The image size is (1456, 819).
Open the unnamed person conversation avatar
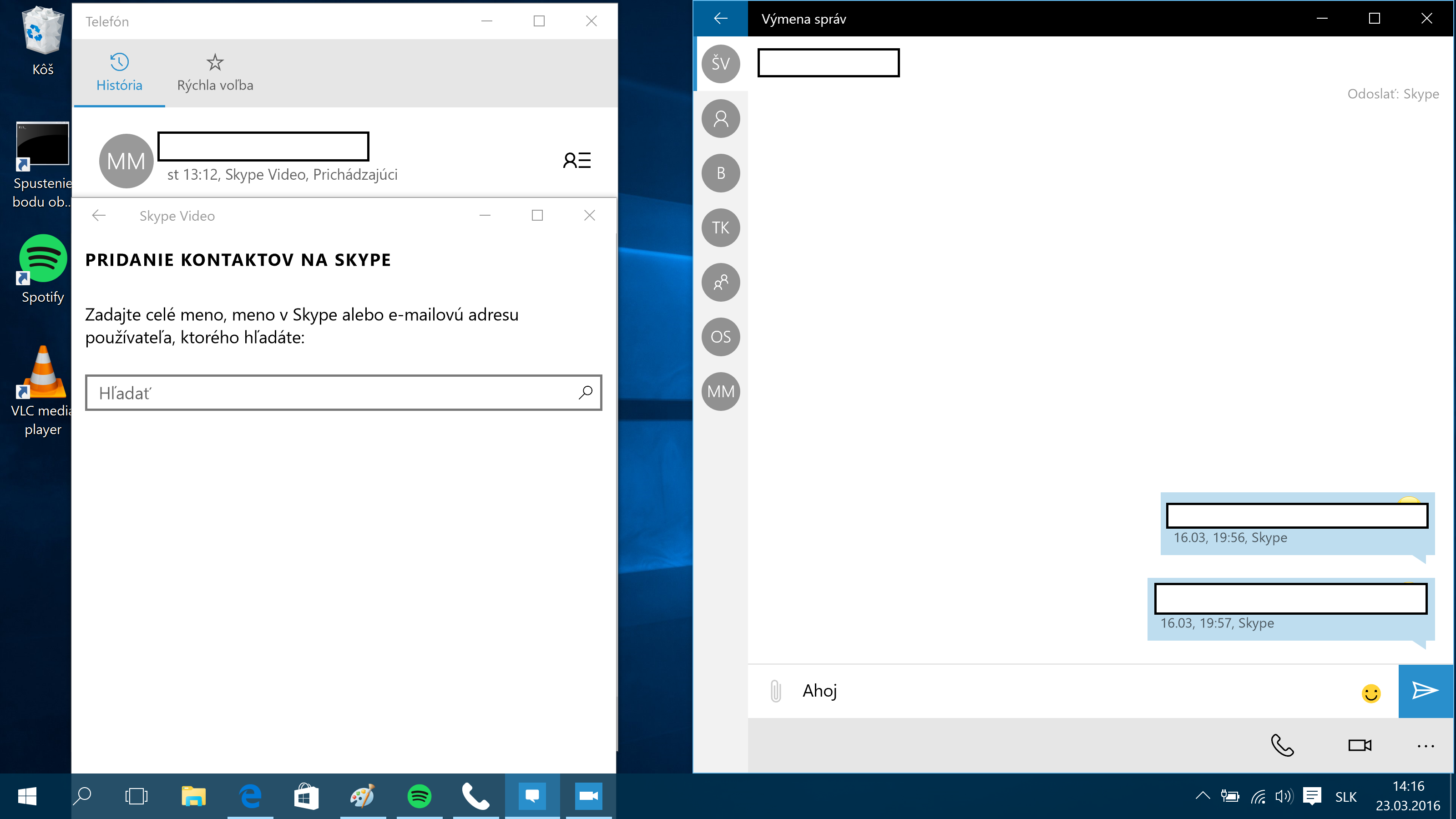coord(721,118)
